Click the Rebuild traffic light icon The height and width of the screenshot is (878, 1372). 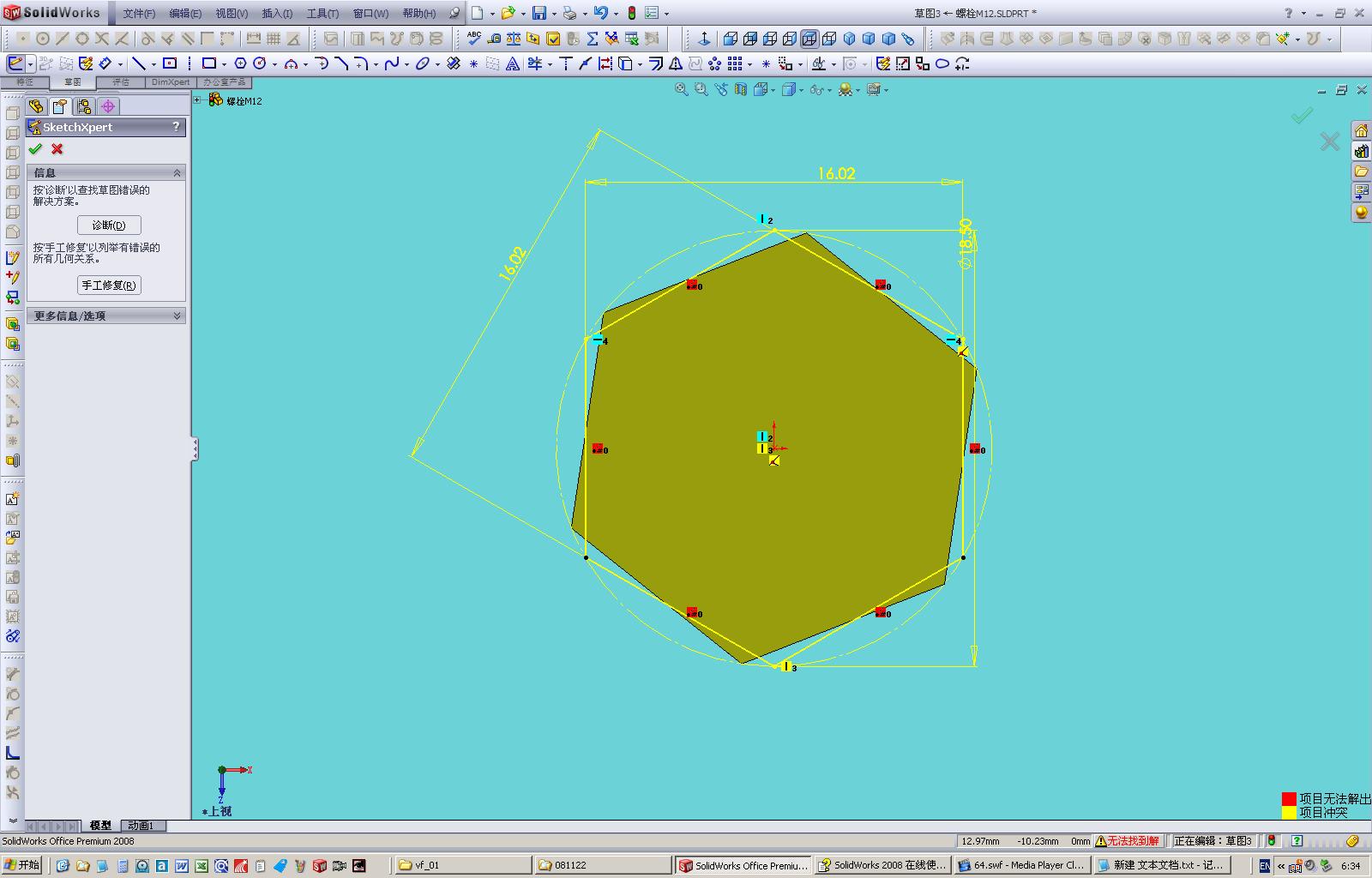(632, 13)
